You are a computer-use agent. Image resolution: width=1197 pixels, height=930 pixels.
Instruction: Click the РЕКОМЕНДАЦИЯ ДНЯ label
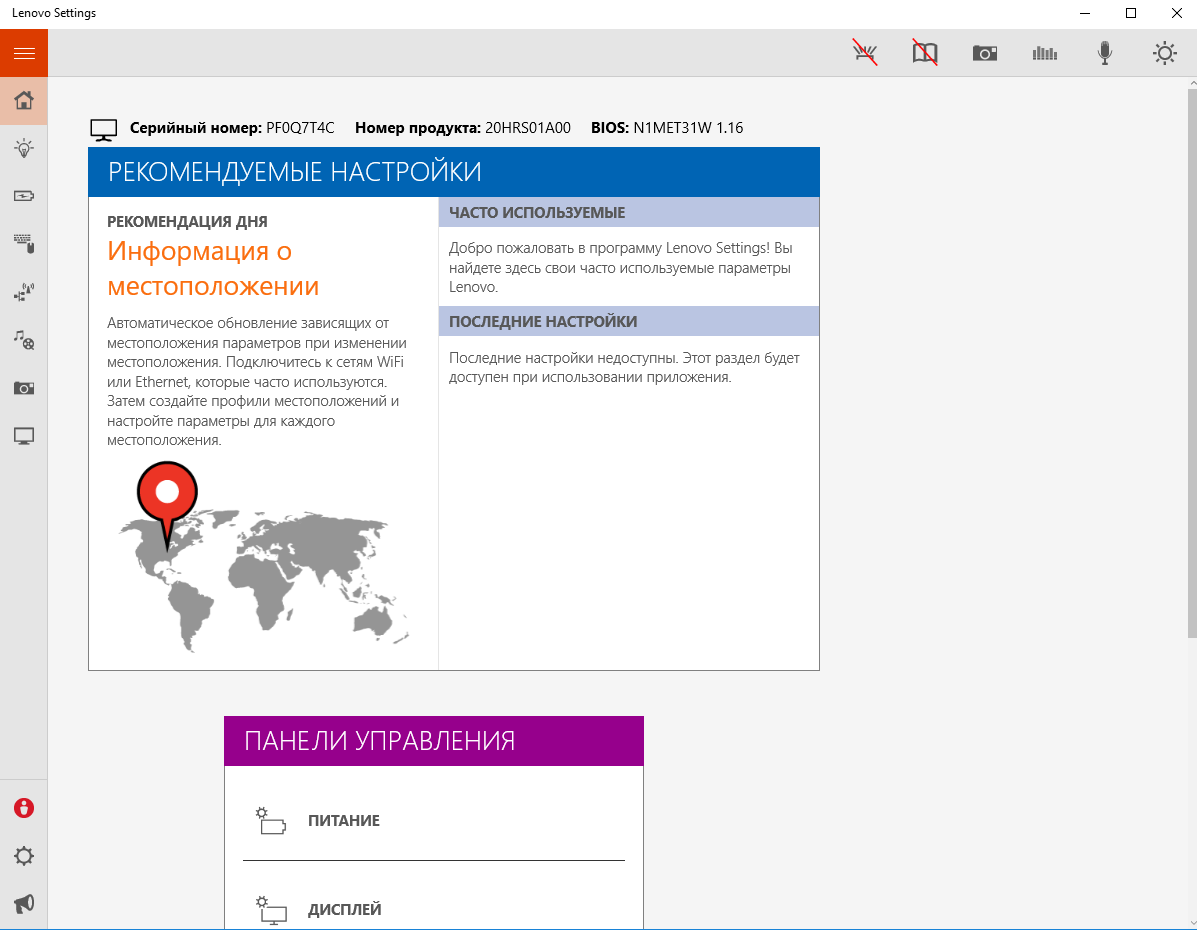[187, 221]
